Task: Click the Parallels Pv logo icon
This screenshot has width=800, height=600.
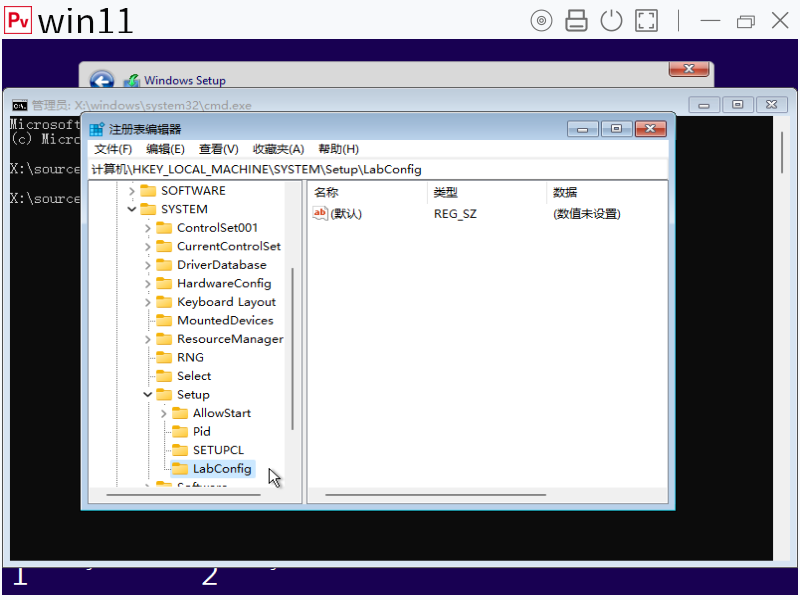Action: (18, 20)
